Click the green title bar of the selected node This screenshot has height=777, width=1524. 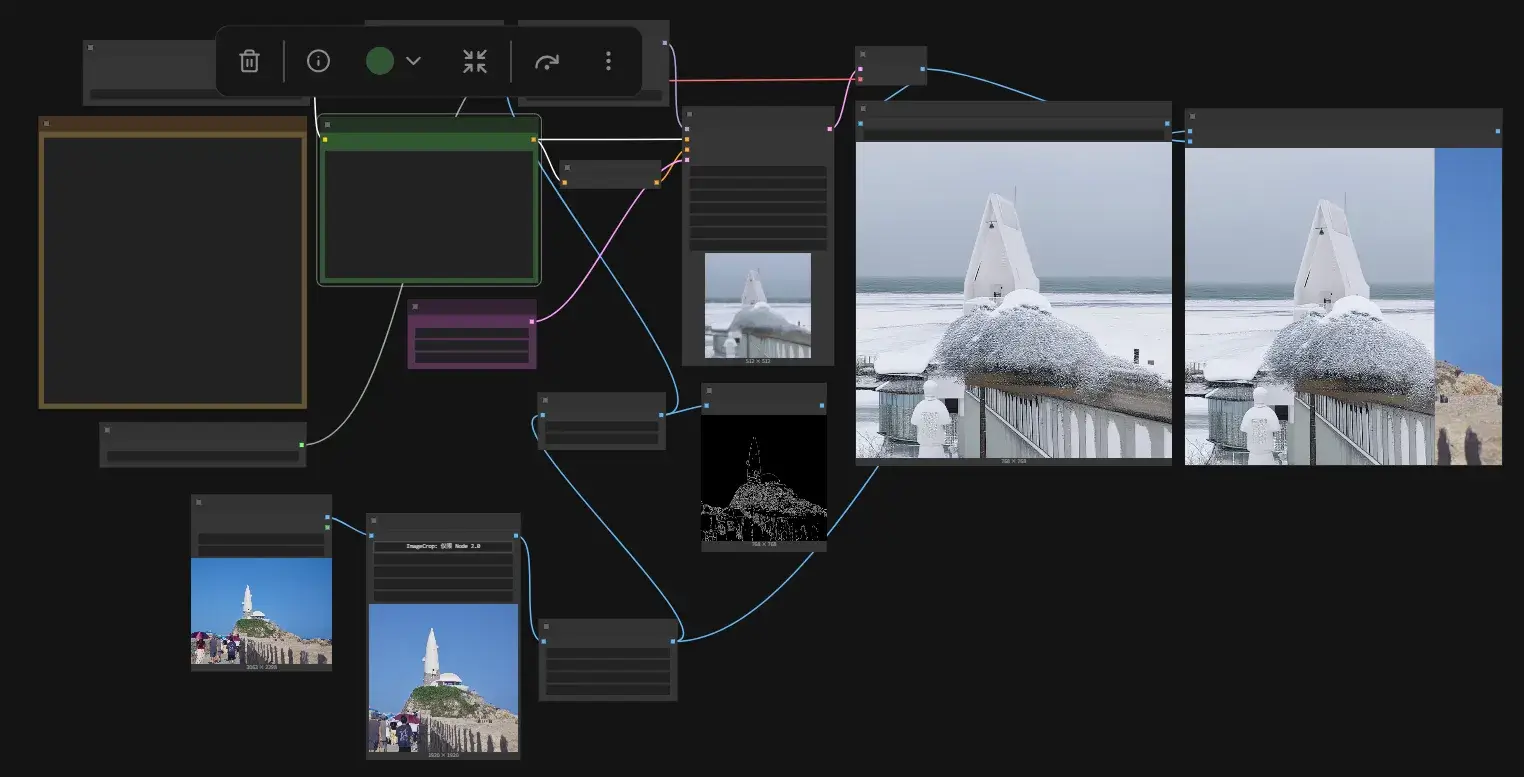click(429, 126)
